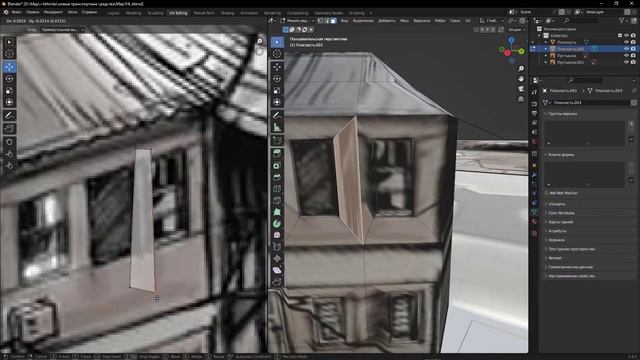Activate the 3D viewport Transform tool

[x=277, y=102]
